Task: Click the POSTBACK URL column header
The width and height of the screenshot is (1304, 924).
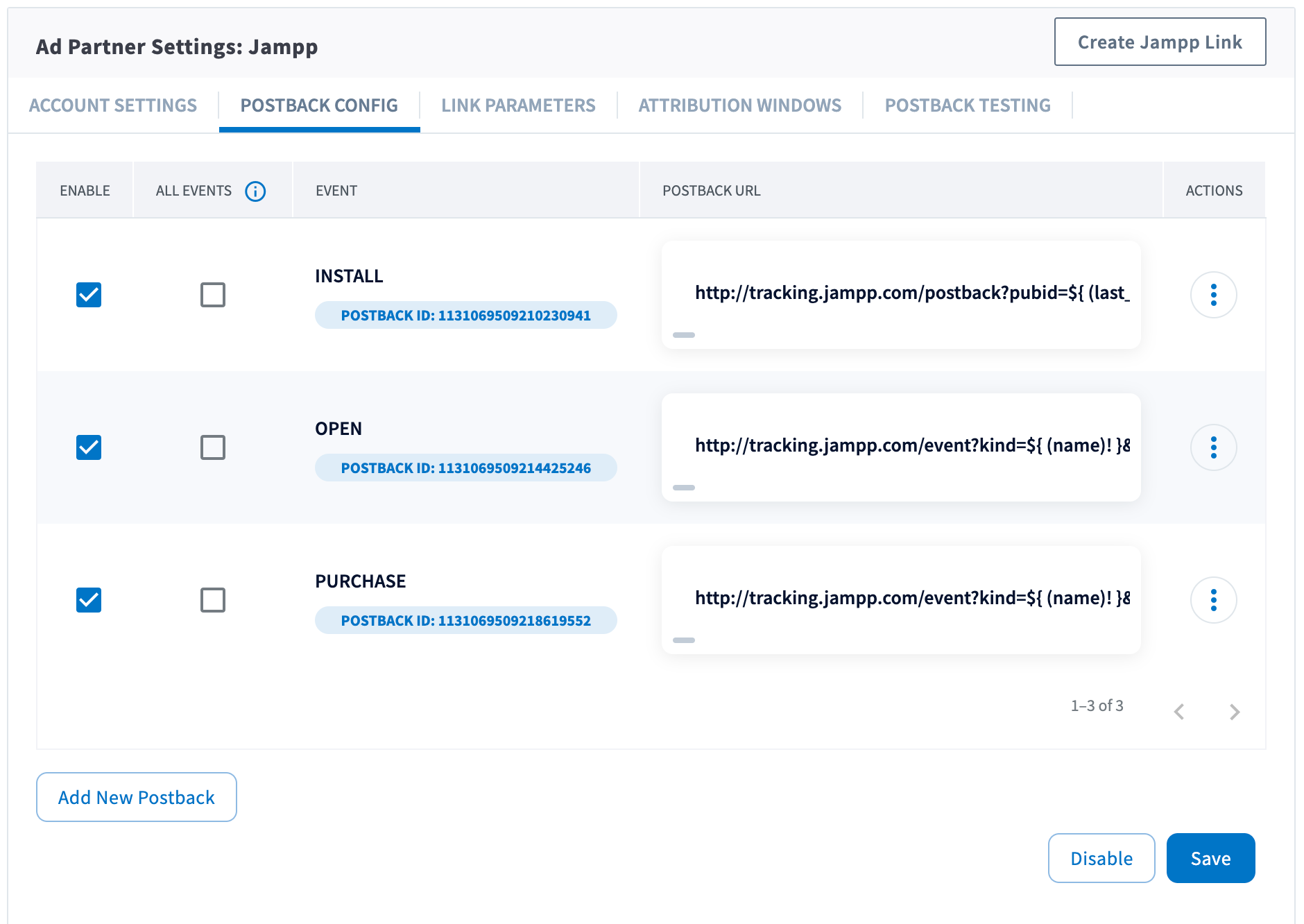Action: coord(712,191)
